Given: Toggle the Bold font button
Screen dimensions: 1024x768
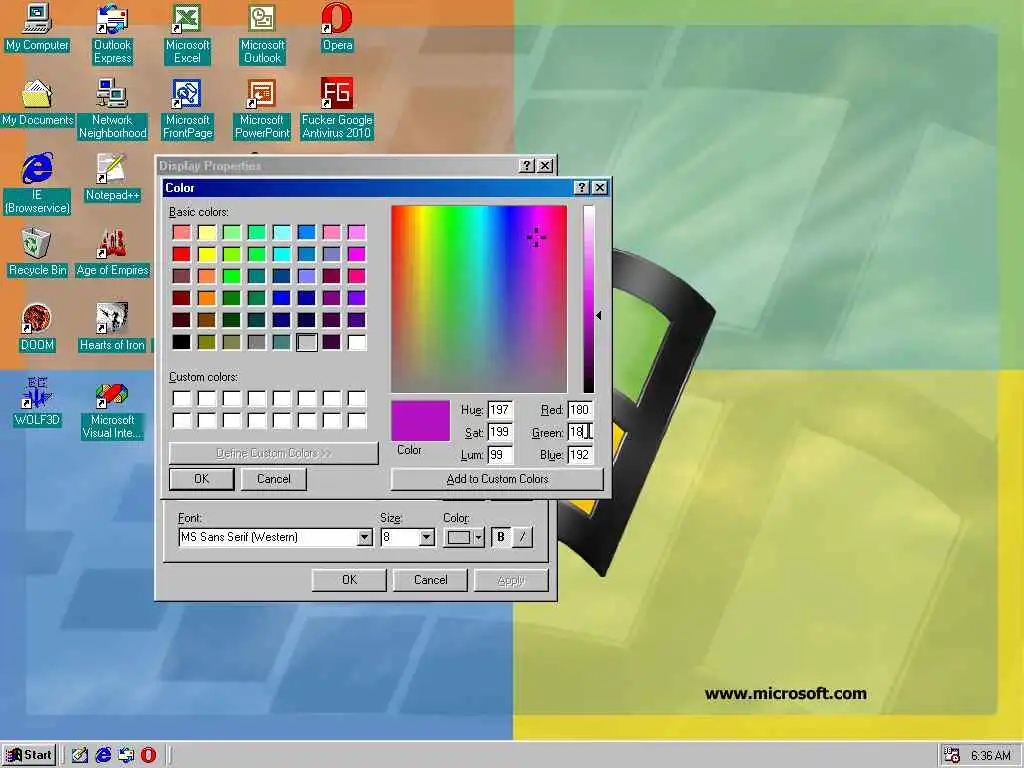Looking at the screenshot, I should click(501, 537).
